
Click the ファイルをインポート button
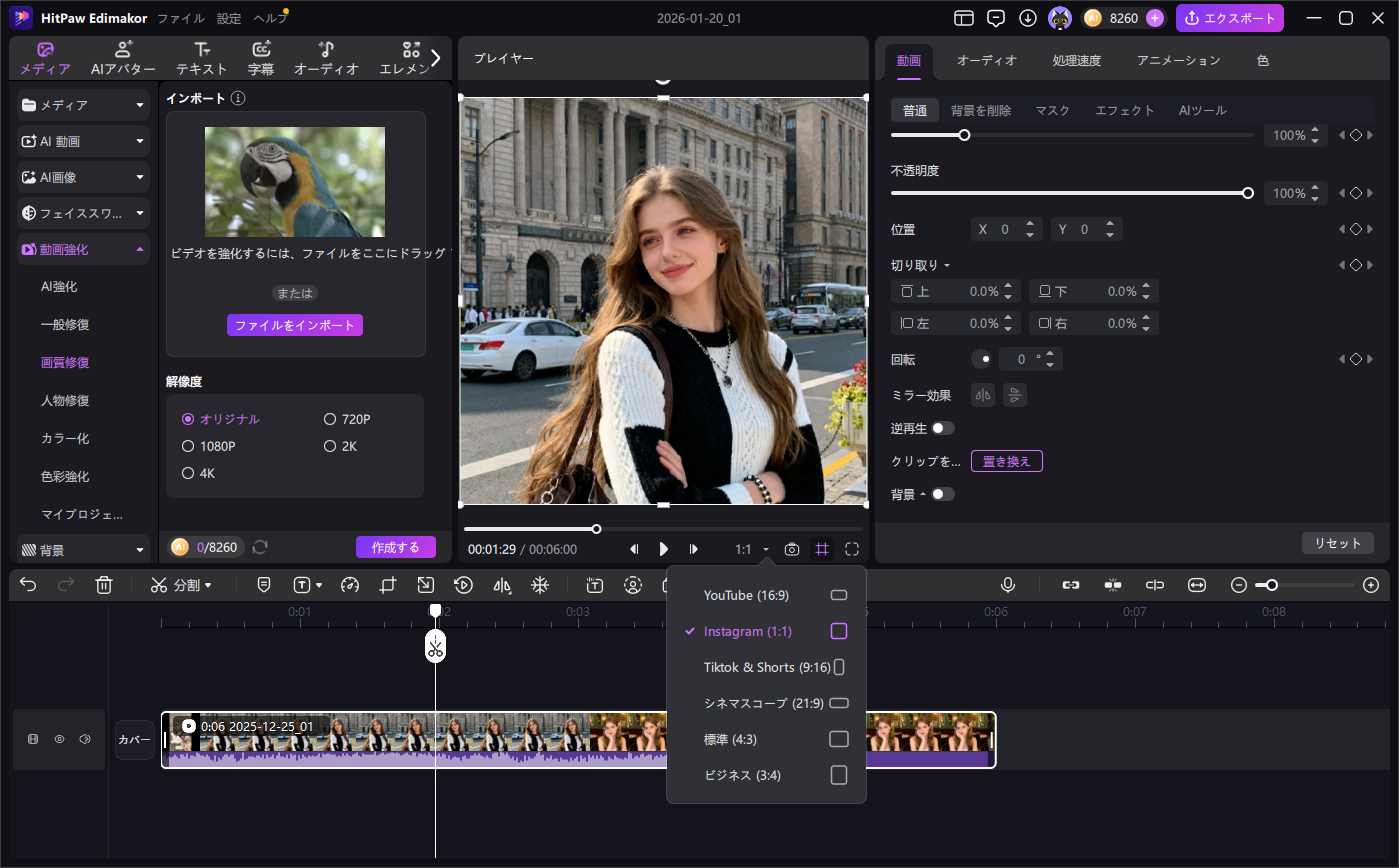pos(295,325)
